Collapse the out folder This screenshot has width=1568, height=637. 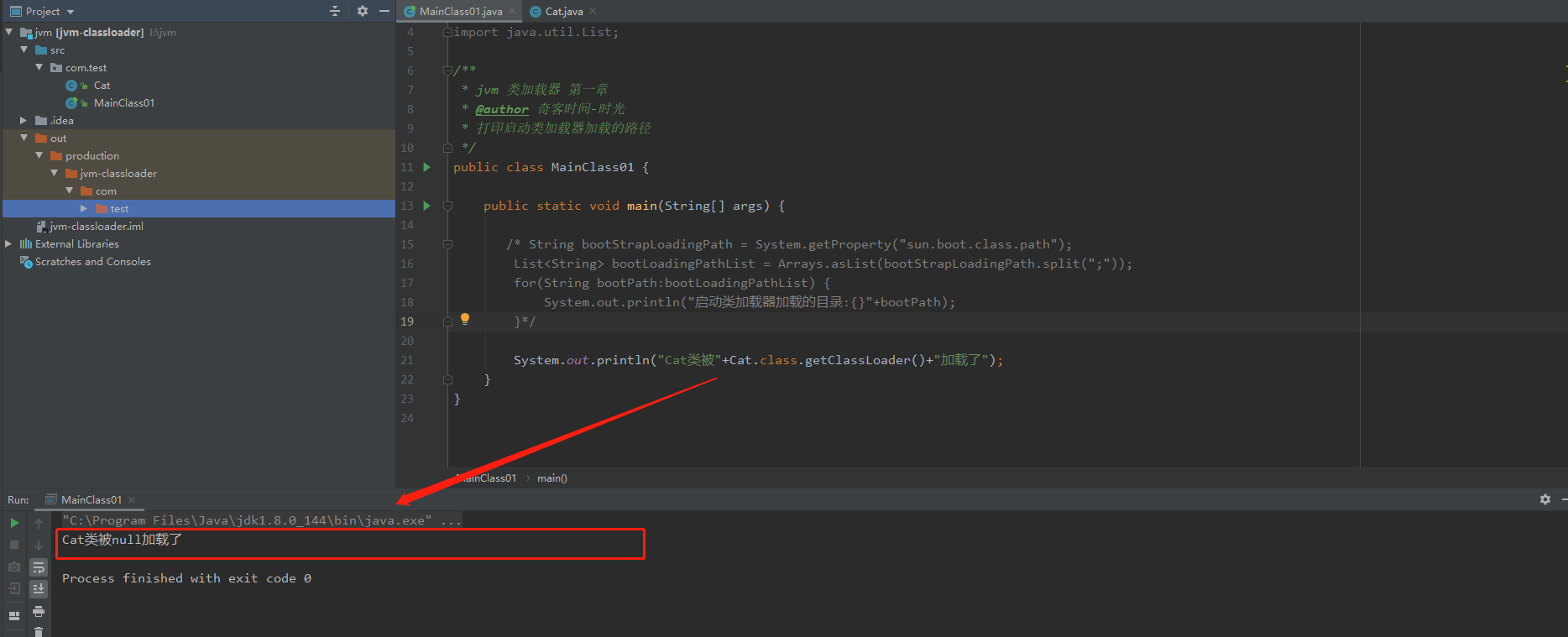[24, 138]
